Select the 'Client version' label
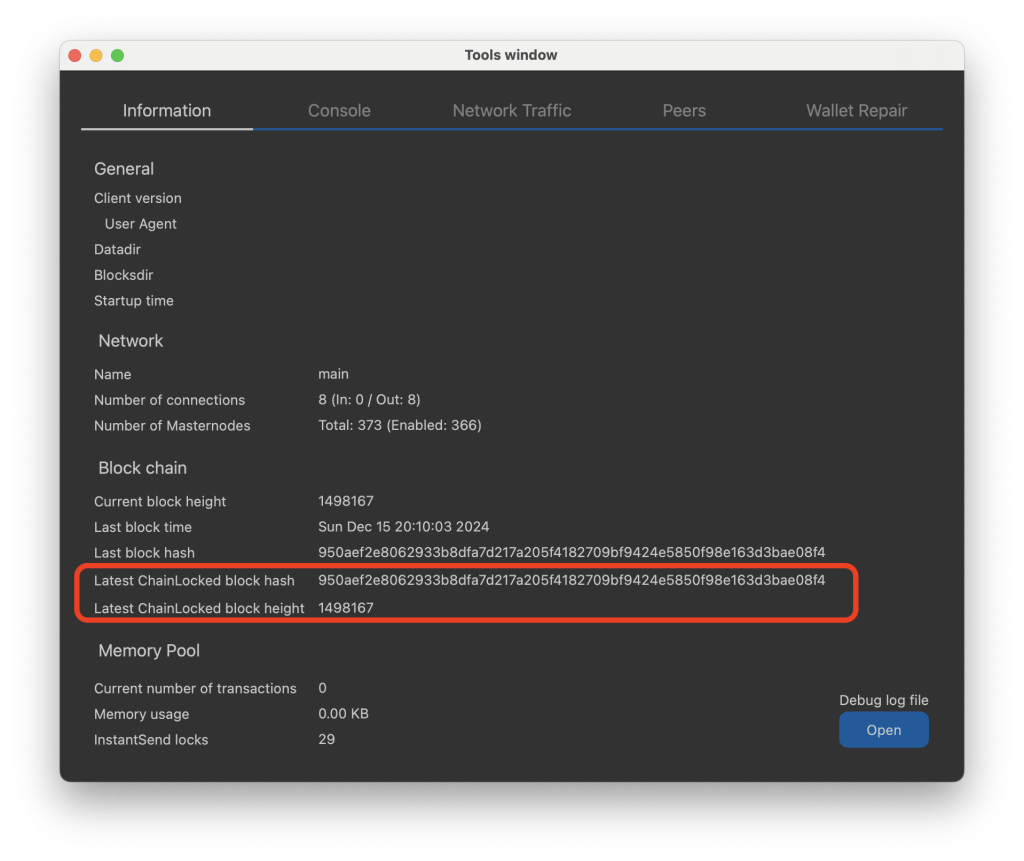1024x861 pixels. tap(138, 198)
